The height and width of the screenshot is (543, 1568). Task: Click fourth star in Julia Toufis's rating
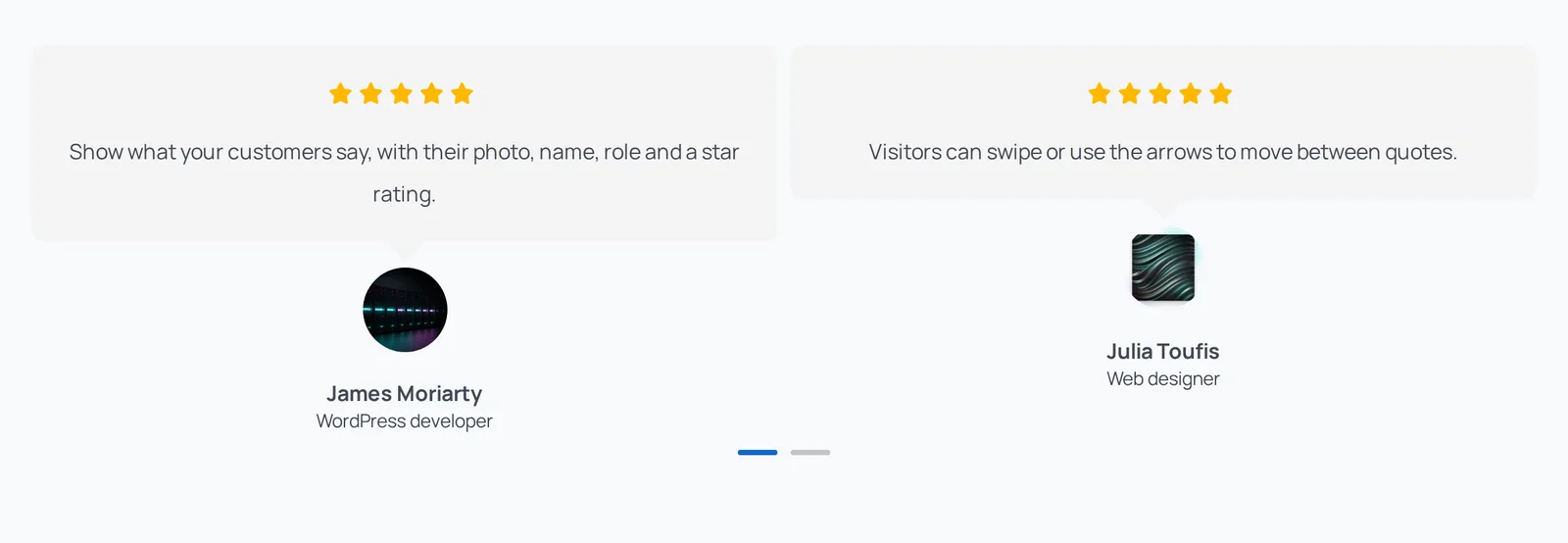point(1191,93)
